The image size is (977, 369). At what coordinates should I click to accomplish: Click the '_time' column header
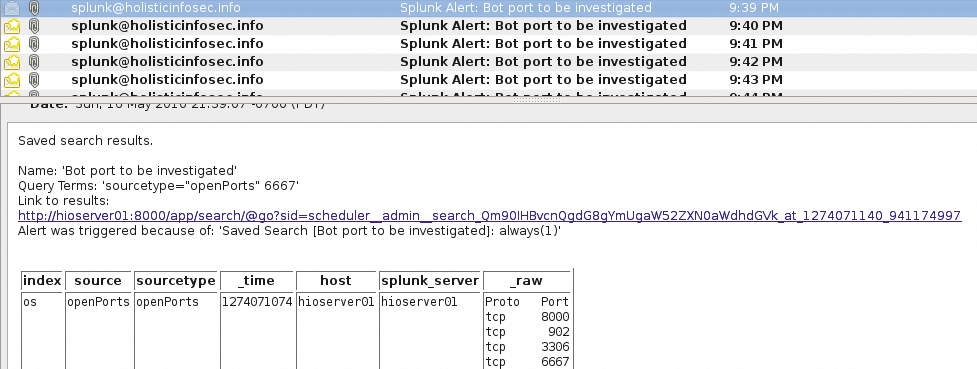[256, 281]
